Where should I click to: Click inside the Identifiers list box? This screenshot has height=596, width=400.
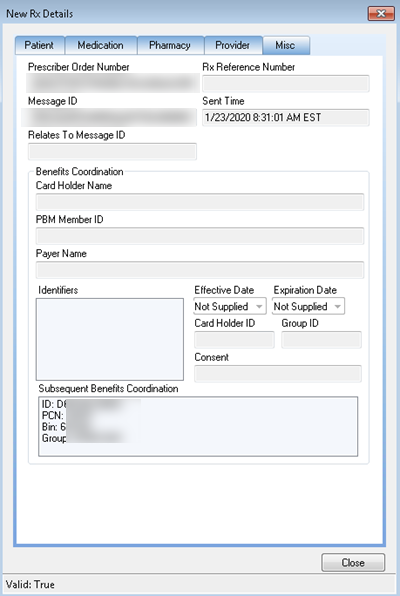coord(110,339)
